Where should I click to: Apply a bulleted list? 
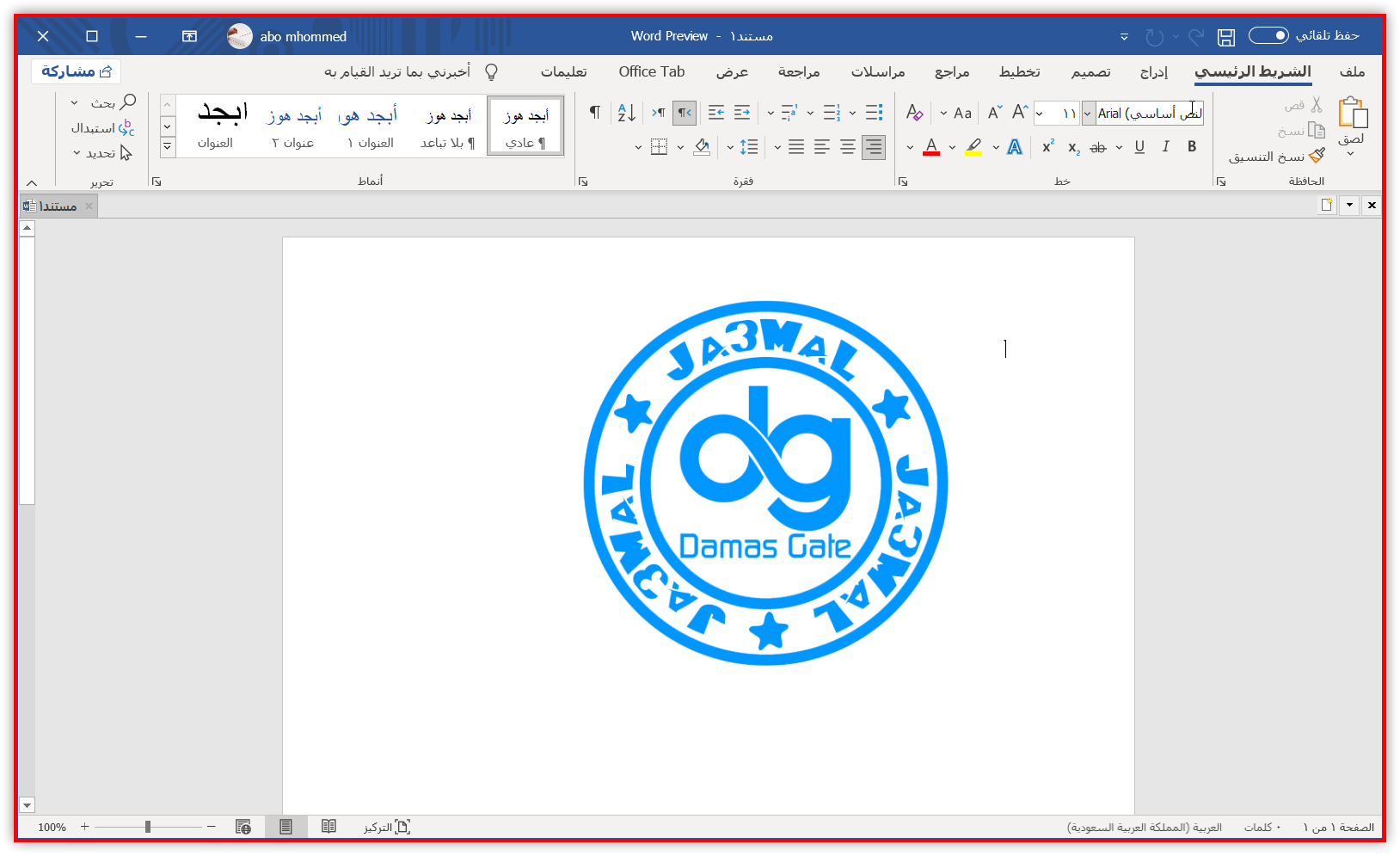pyautogui.click(x=874, y=113)
